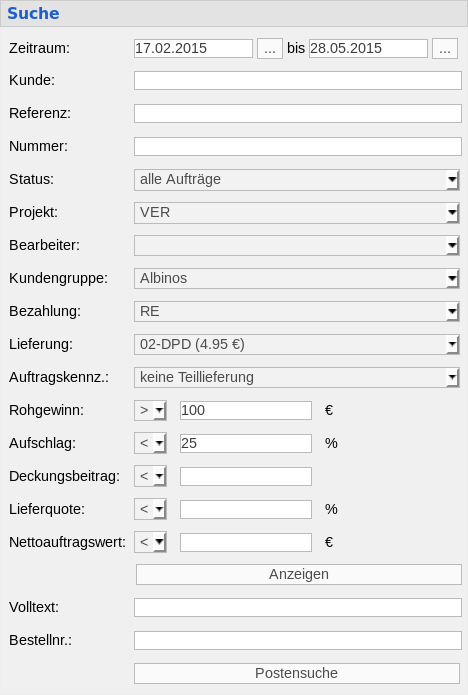Change the Rohgewinn comparison operator

150,410
